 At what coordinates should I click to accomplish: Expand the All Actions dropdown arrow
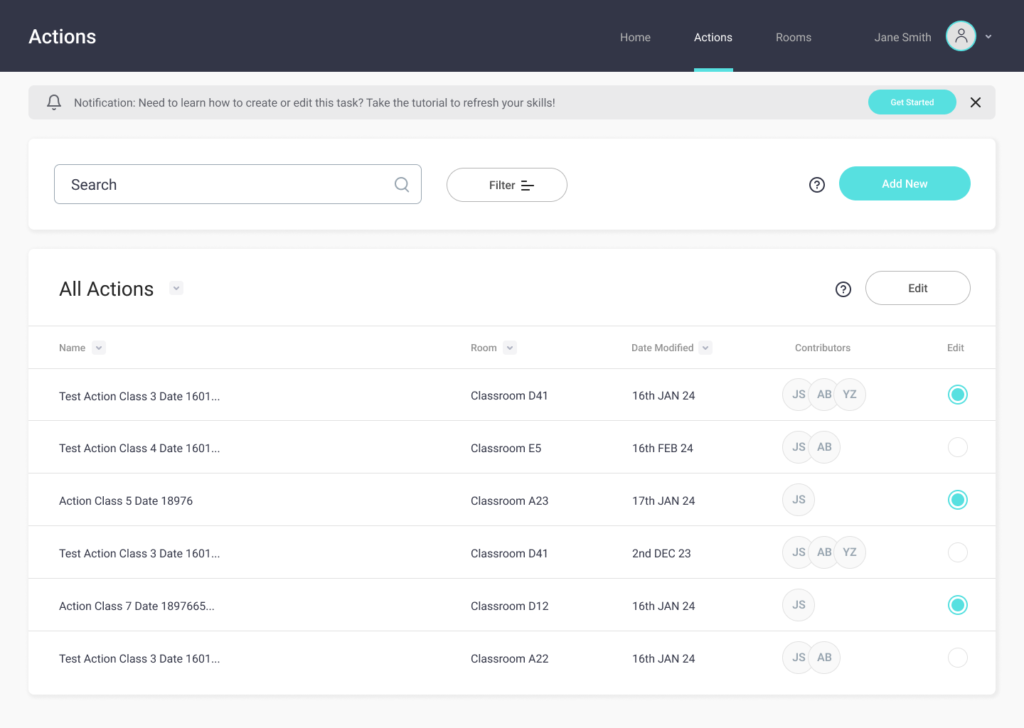(176, 288)
